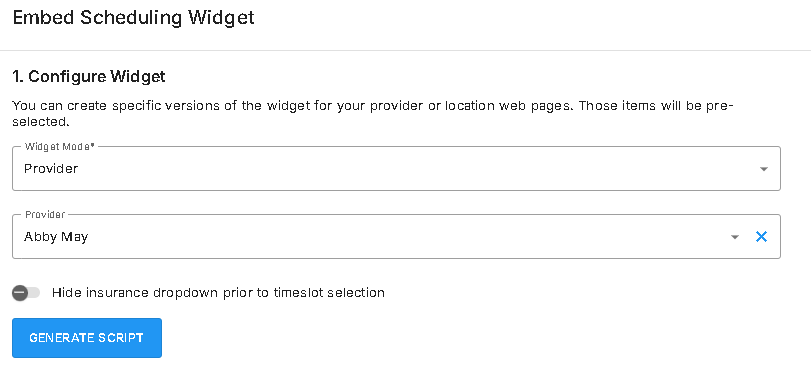Select the 'Provider' value in Widget Mode

[x=51, y=169]
